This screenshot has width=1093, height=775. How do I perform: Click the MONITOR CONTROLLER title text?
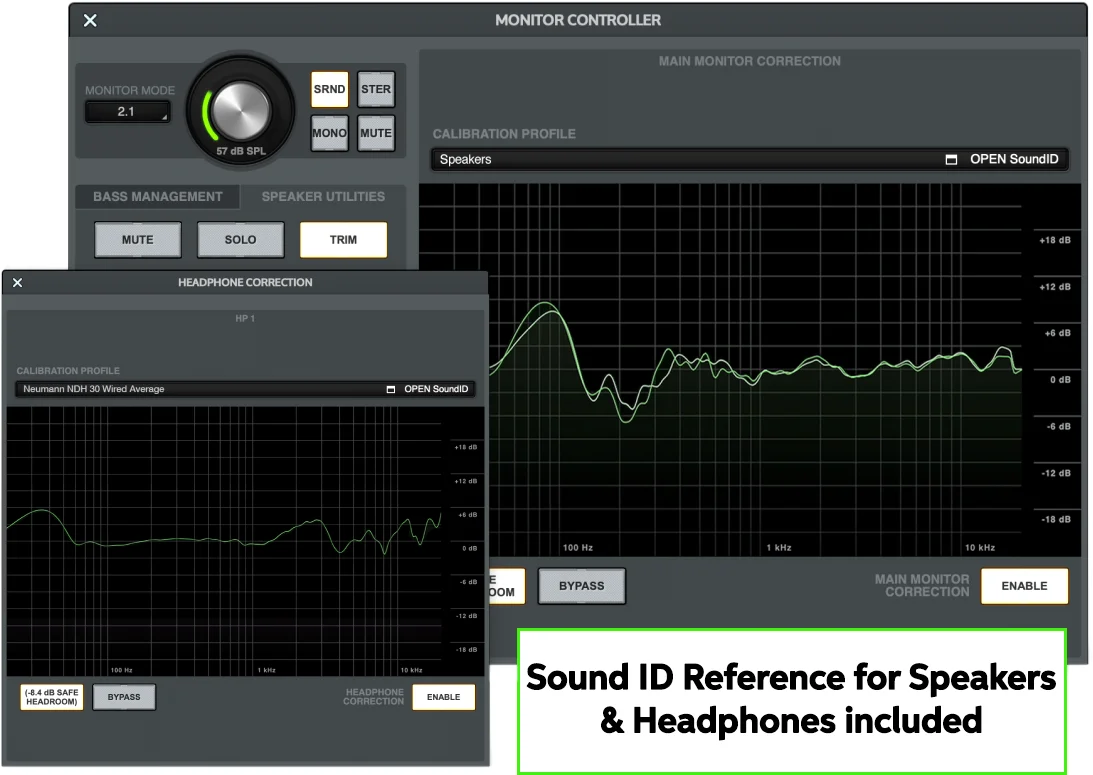[579, 20]
